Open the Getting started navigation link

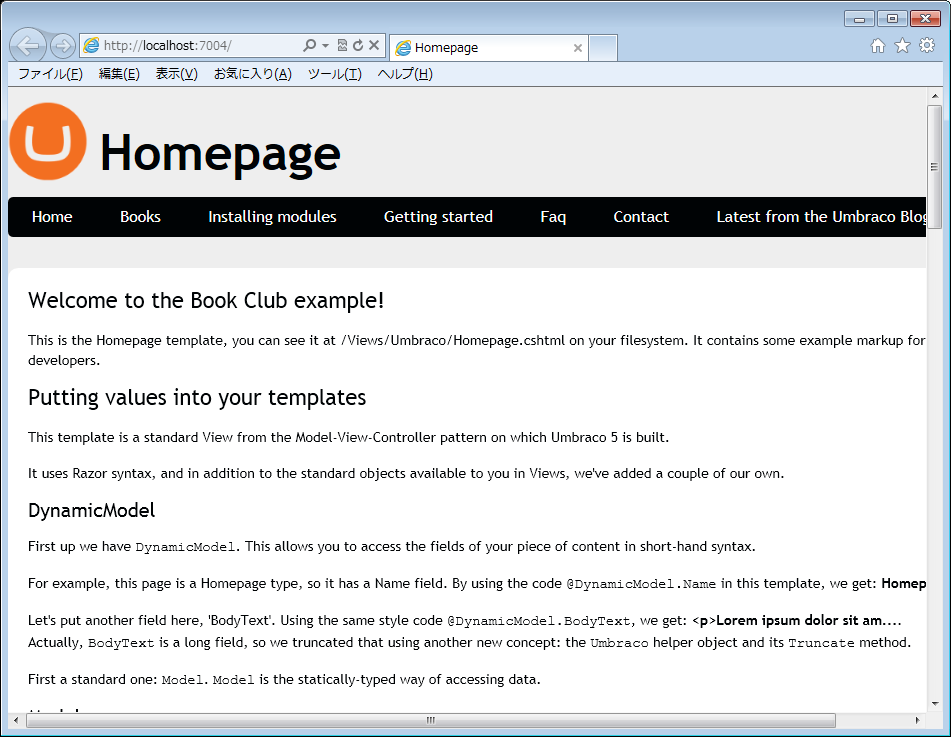[x=438, y=217]
